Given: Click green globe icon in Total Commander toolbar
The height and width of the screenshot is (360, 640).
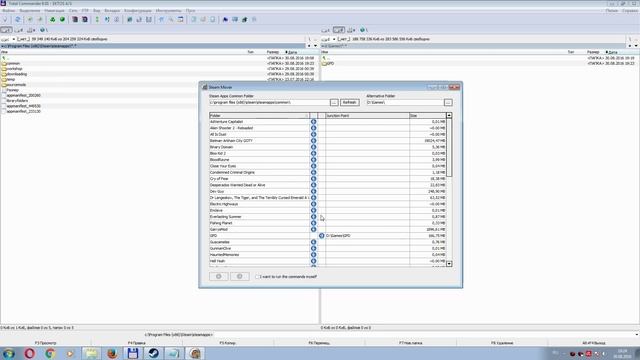Looking at the screenshot, I should [62, 19].
